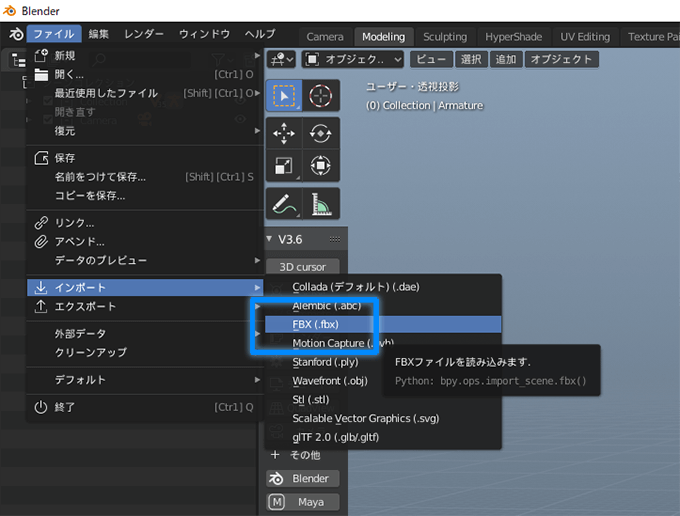
Task: Click the Blender keymap button
Action: click(x=302, y=478)
